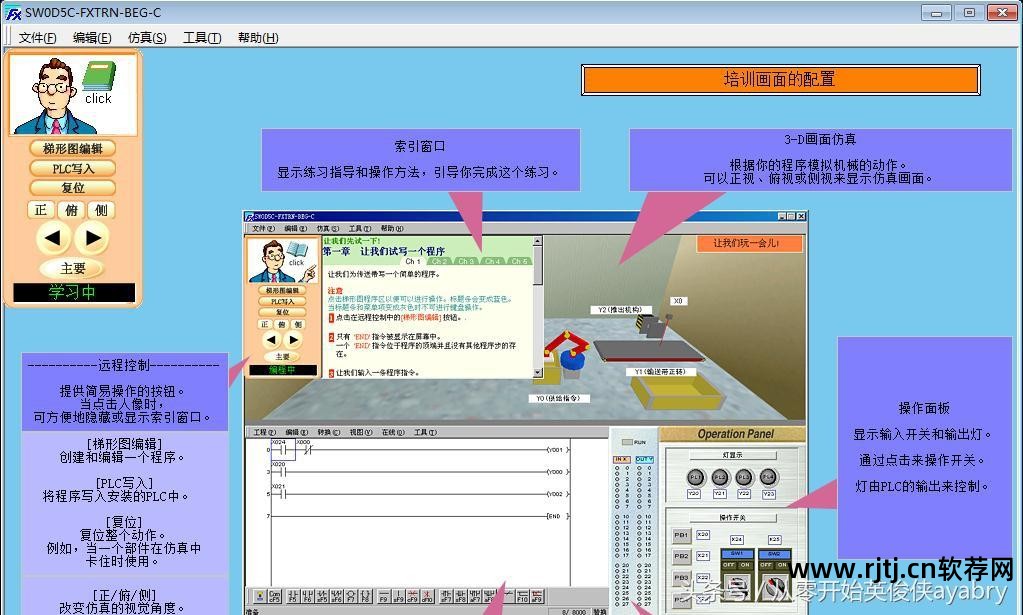
Task: Switch to the Ch 3 chapter tab
Action: point(466,261)
